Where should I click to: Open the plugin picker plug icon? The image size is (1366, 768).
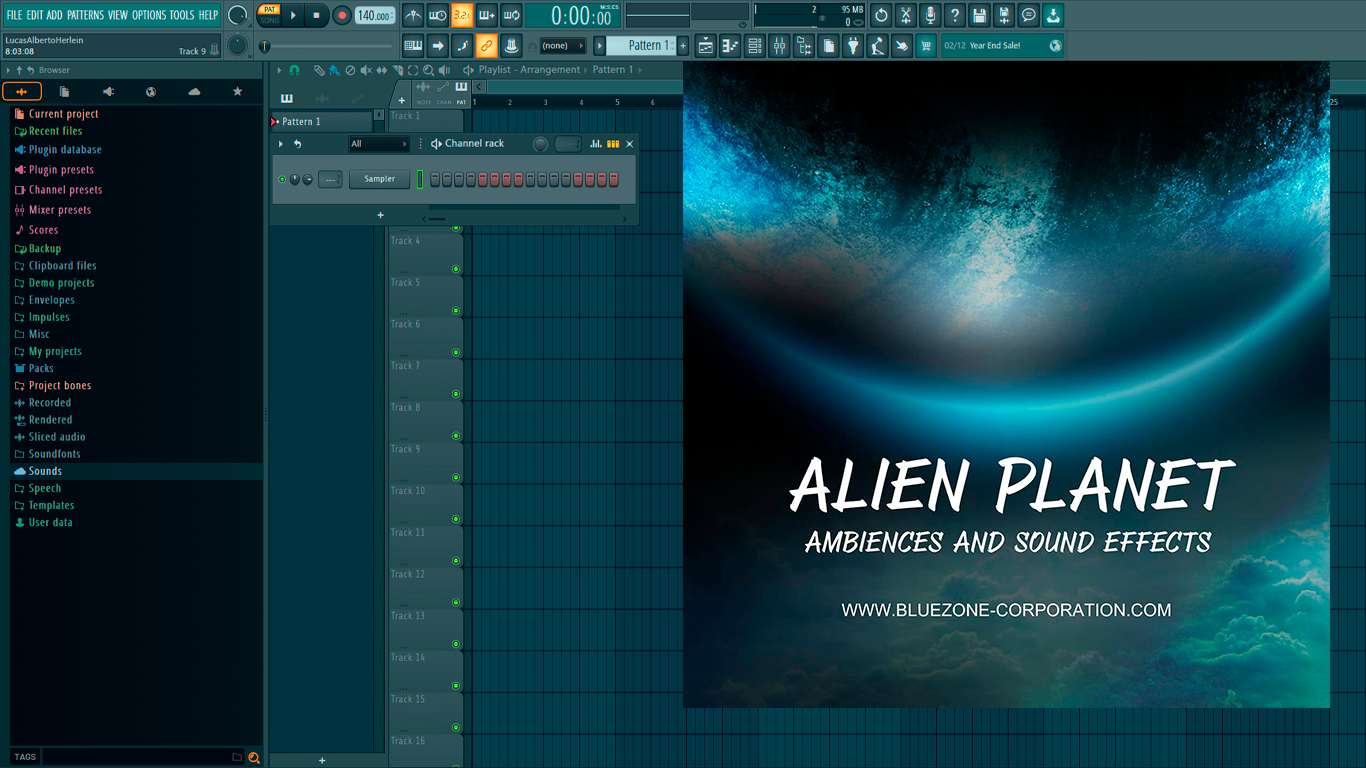(x=853, y=45)
